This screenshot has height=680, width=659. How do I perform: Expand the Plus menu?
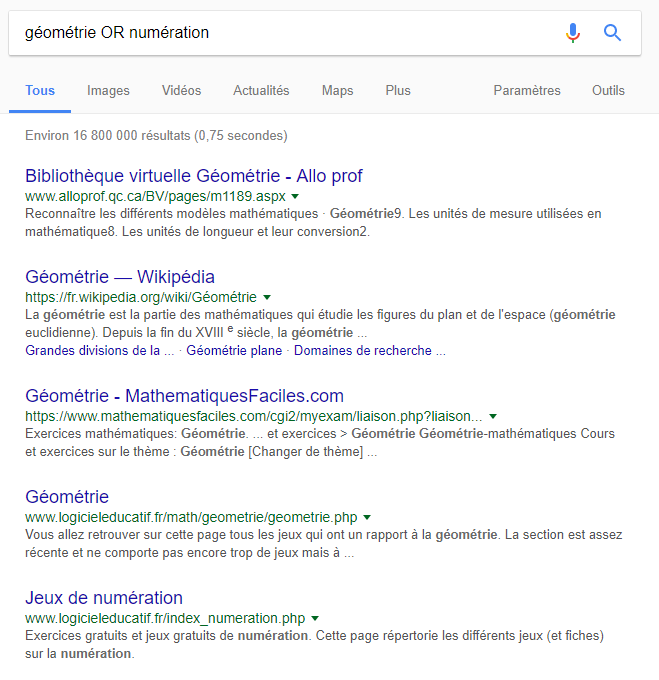398,90
